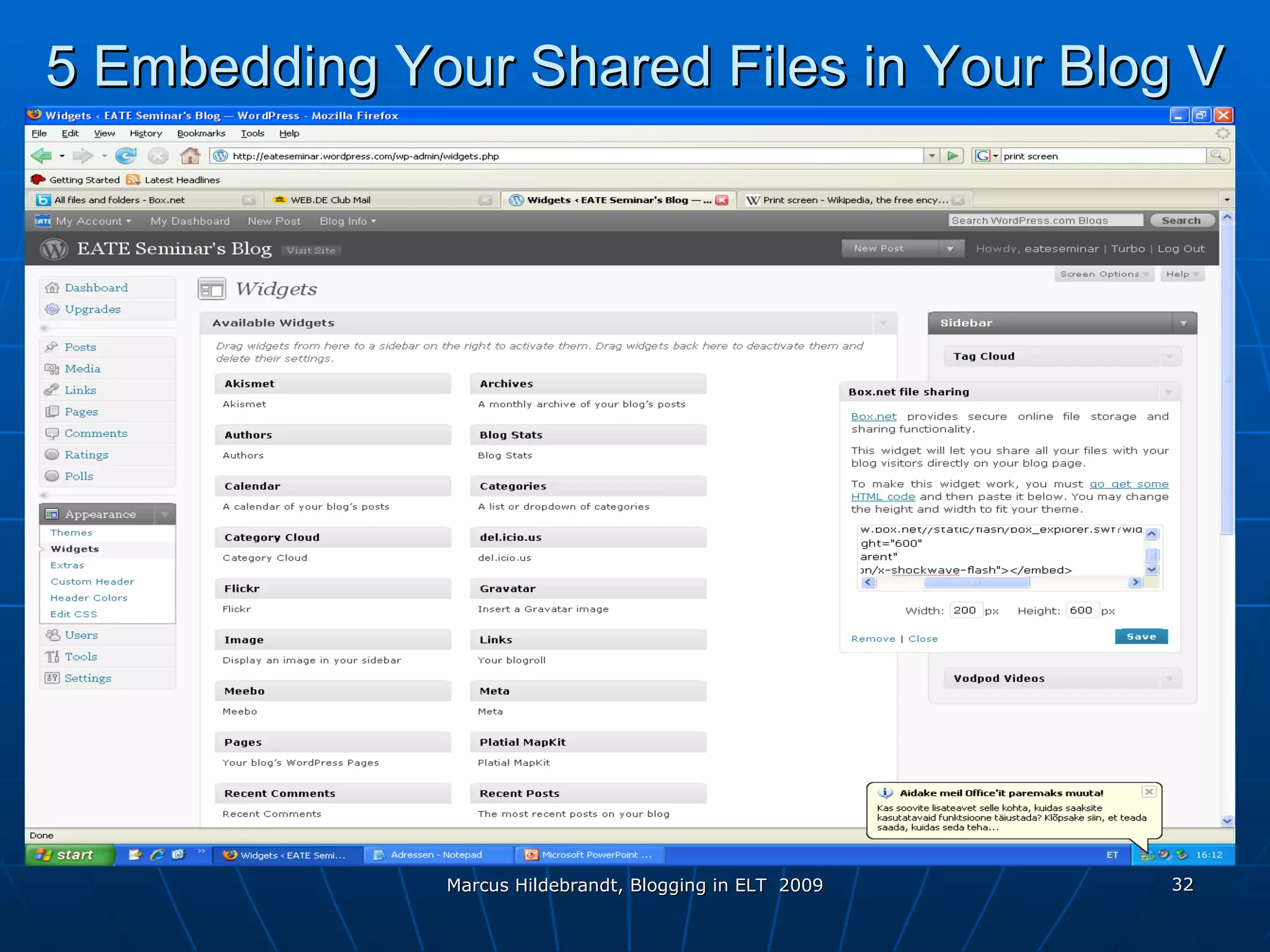1270x952 pixels.
Task: Click the Remove link in Box.net widget
Action: click(x=873, y=639)
